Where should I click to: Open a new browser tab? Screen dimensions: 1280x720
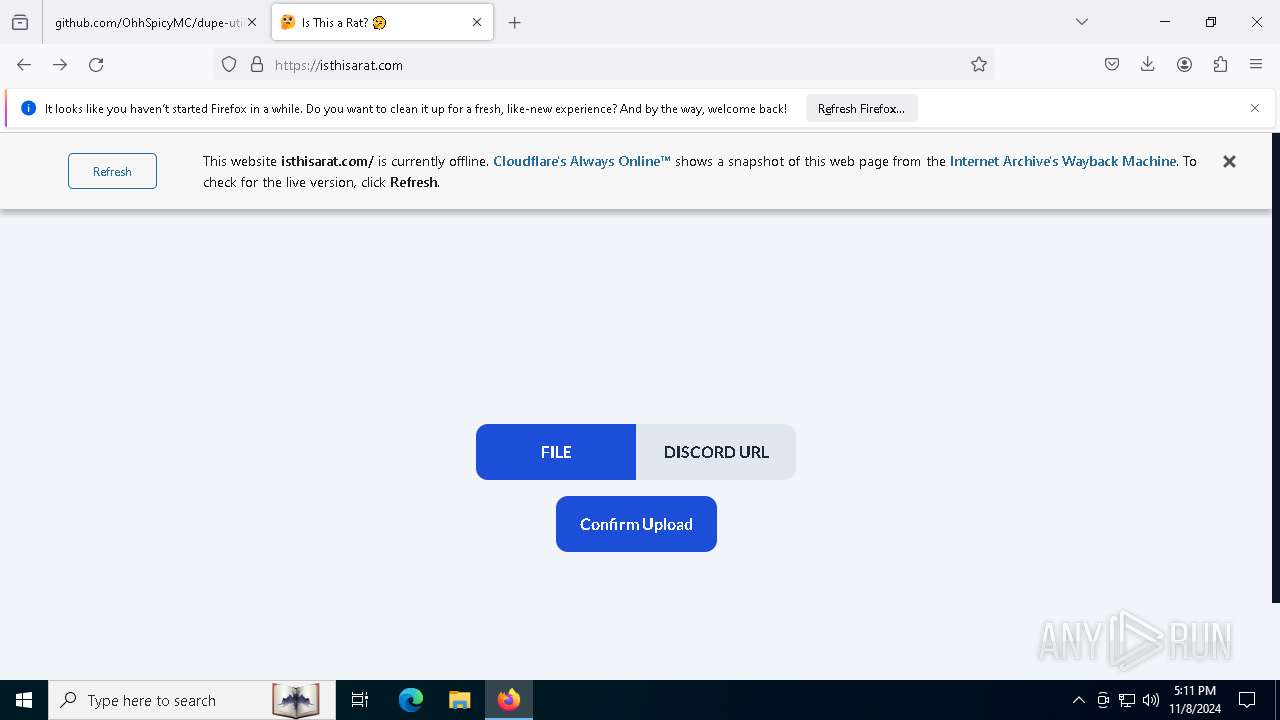[515, 22]
